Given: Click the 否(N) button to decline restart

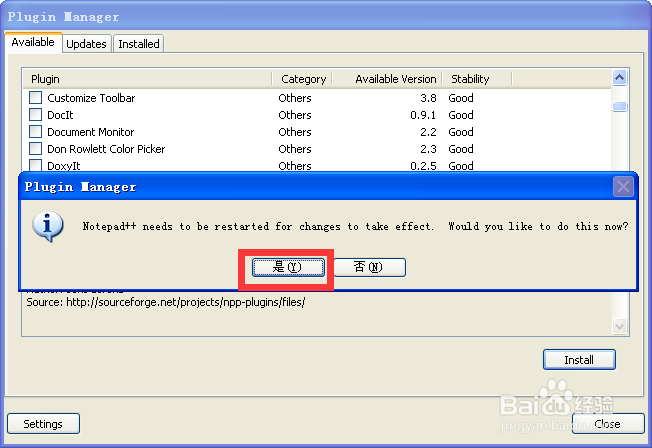Looking at the screenshot, I should [369, 267].
